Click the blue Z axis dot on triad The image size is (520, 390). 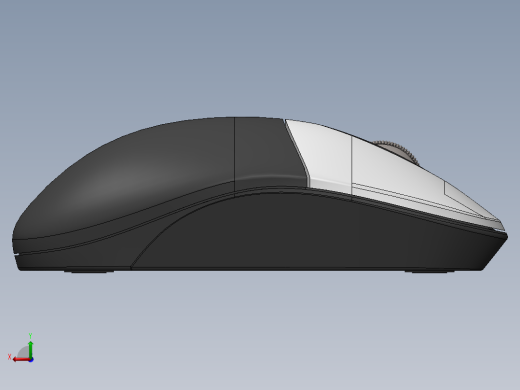click(31, 360)
